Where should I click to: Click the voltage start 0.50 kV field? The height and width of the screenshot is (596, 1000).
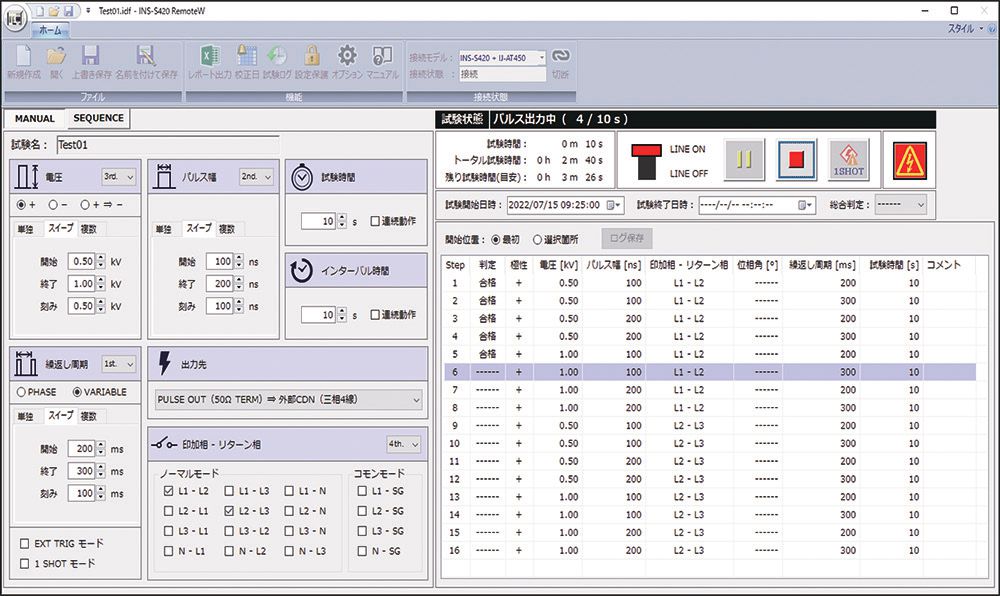82,261
